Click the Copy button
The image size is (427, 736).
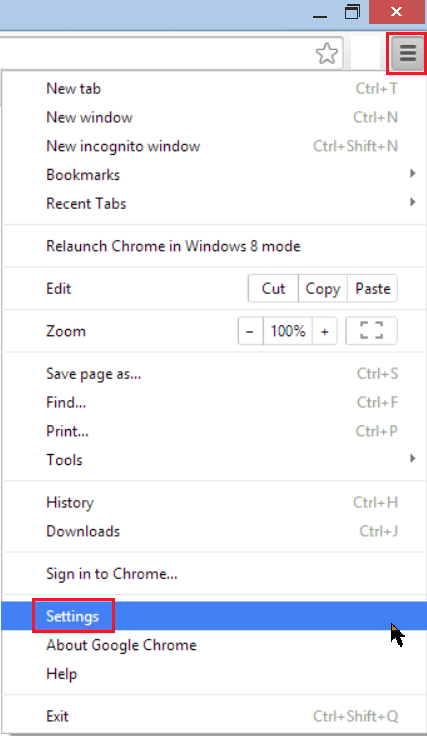coord(323,288)
